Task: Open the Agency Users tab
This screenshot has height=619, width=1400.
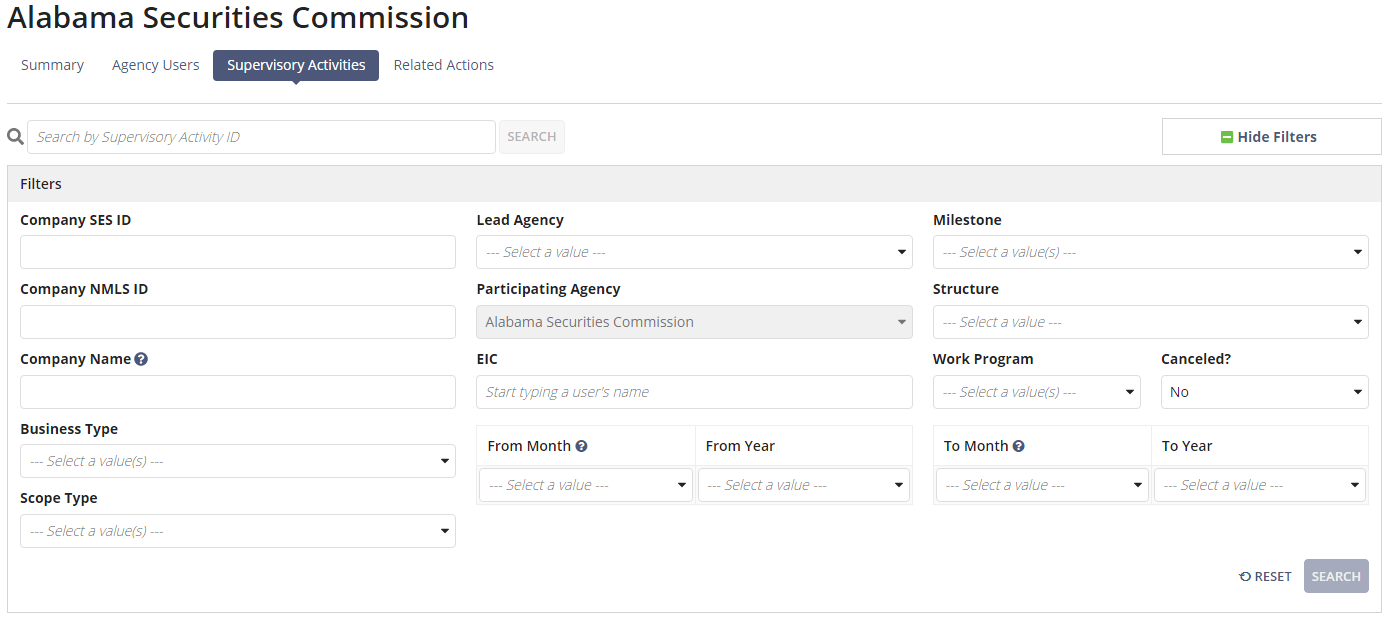Action: pos(155,64)
